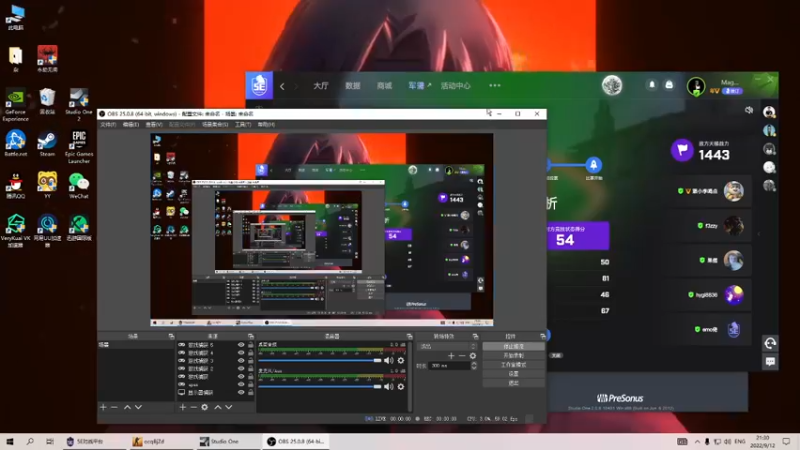Mute the Desktop Audio speaker icon

(389, 360)
